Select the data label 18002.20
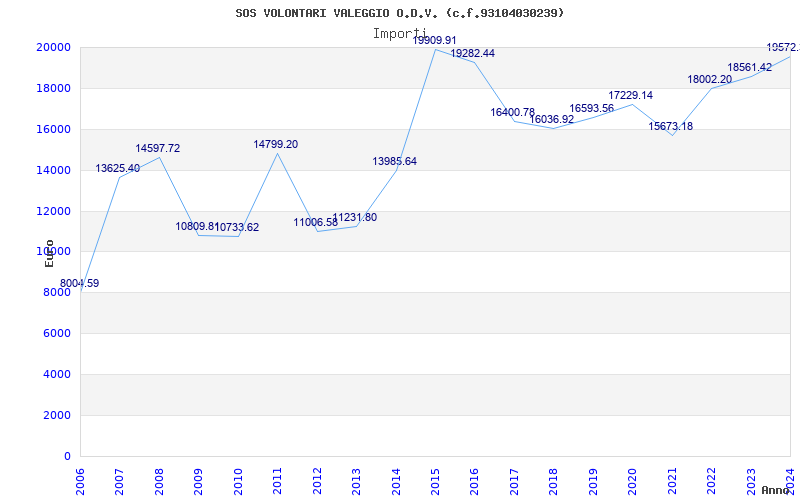 pyautogui.click(x=710, y=79)
